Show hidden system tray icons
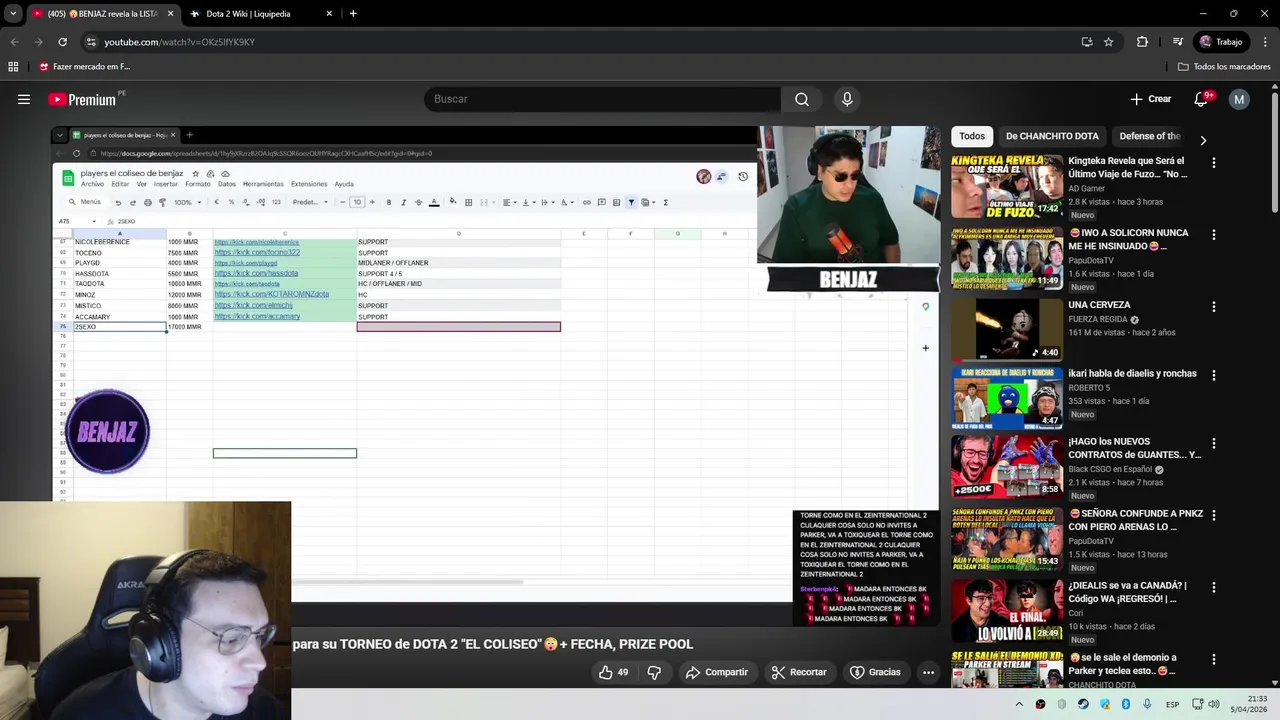The width and height of the screenshot is (1280, 720). point(1019,704)
